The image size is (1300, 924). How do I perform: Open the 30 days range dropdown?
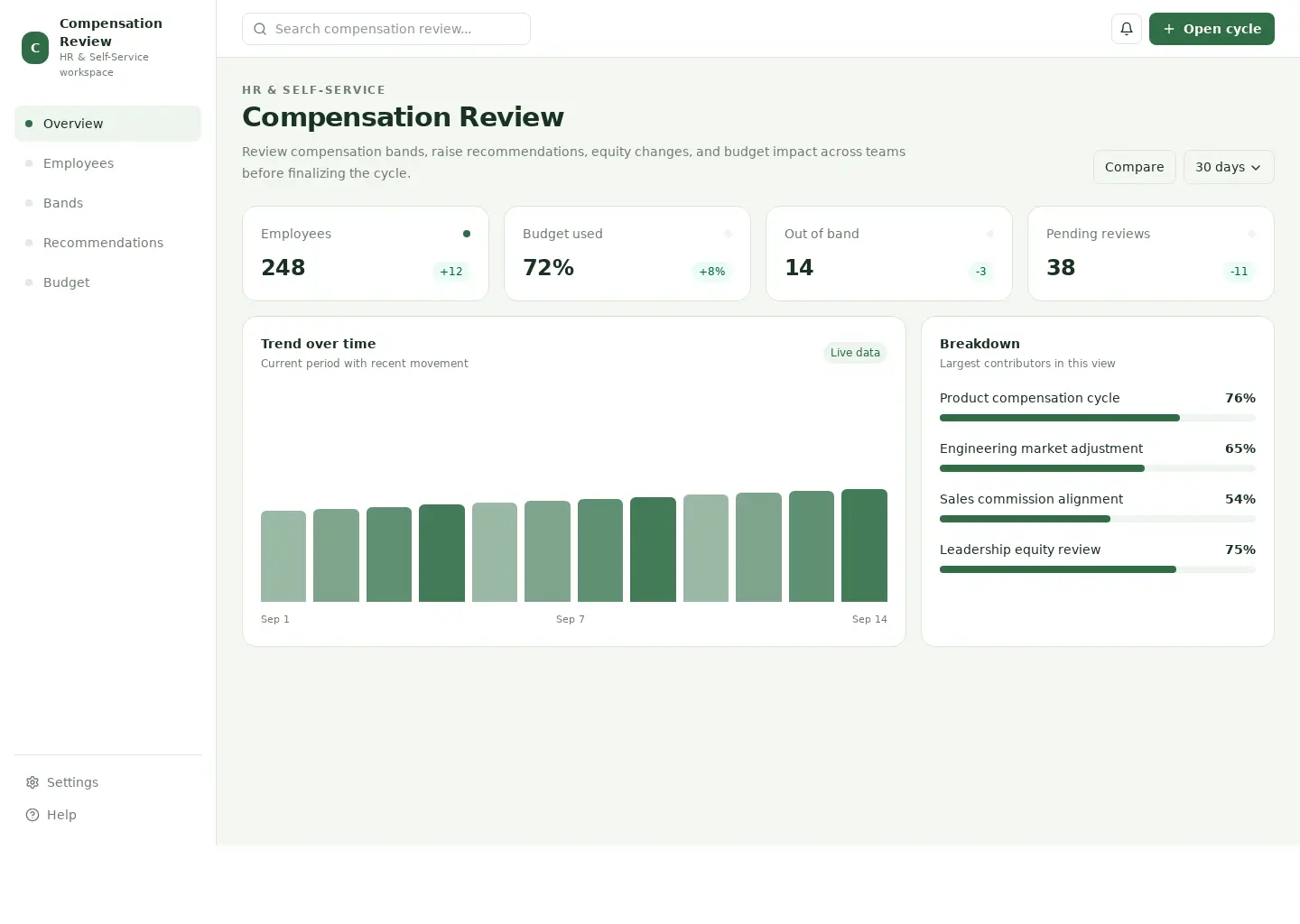1229,167
